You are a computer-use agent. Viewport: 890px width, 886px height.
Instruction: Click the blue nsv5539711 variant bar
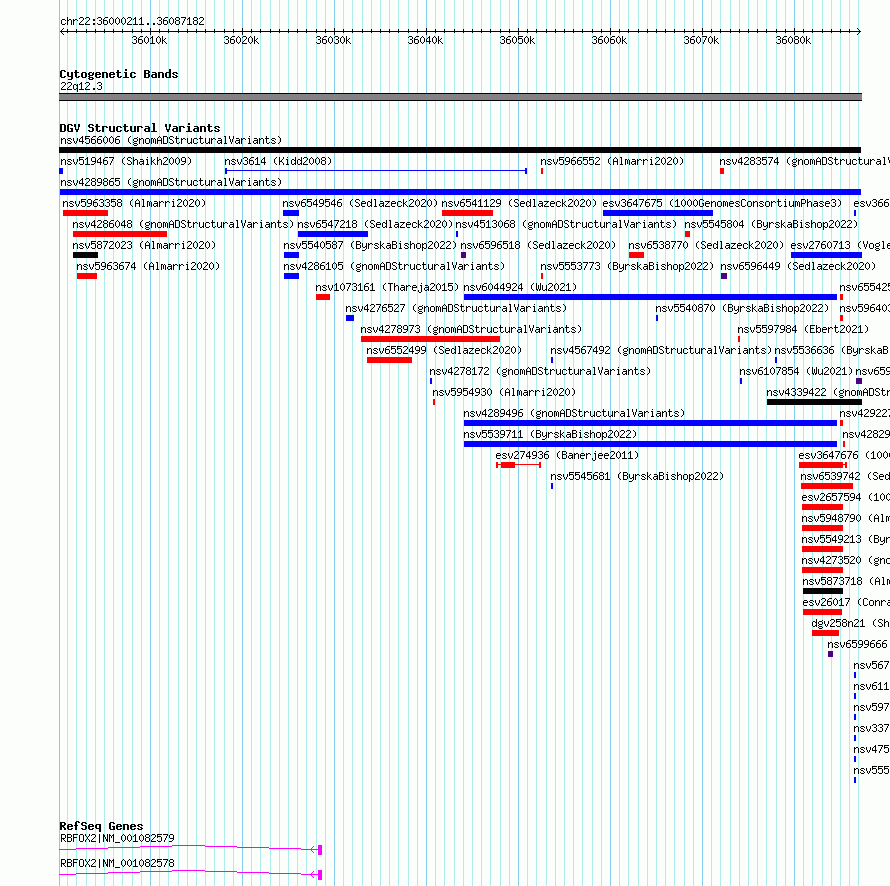(650, 444)
